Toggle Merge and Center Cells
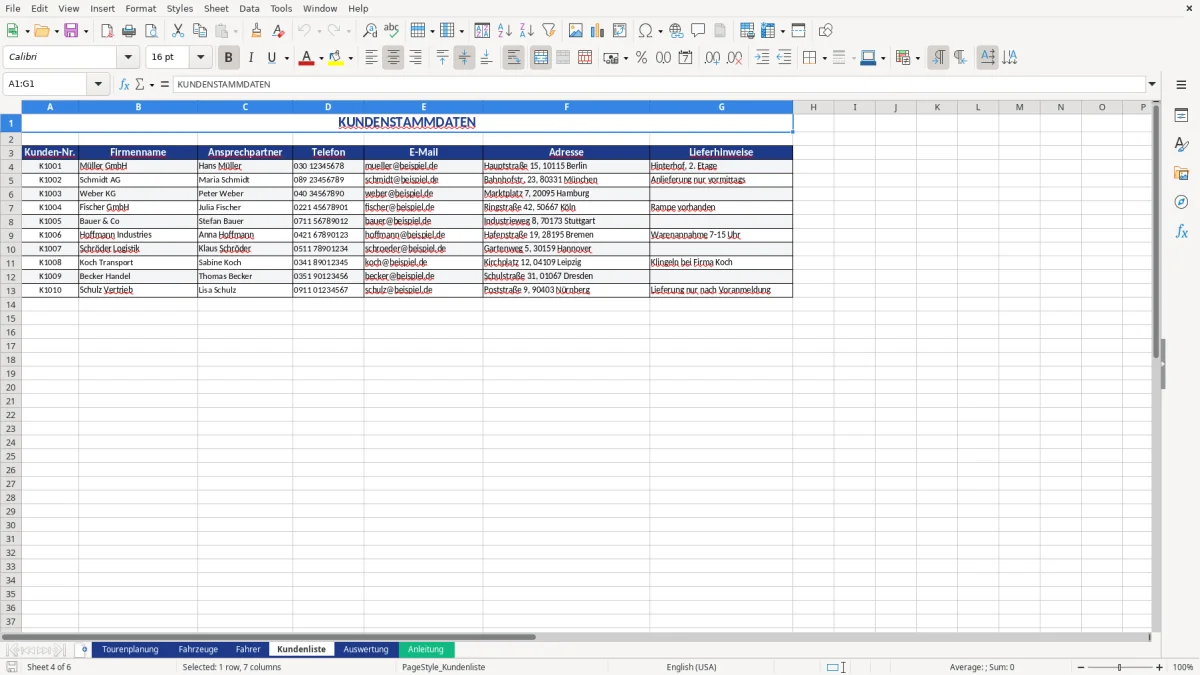This screenshot has height=675, width=1200. (541, 58)
